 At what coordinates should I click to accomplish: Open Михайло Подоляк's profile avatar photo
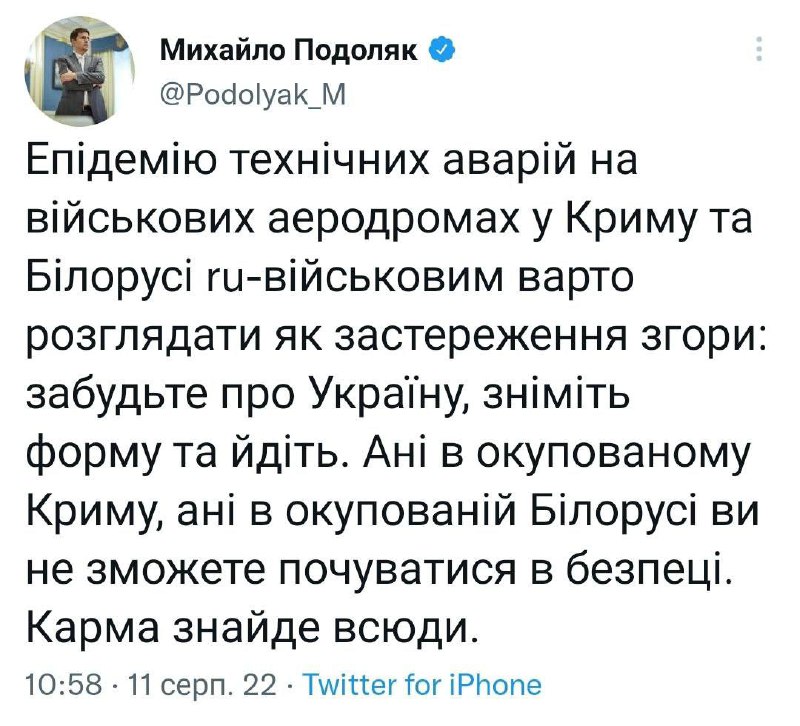(x=78, y=68)
